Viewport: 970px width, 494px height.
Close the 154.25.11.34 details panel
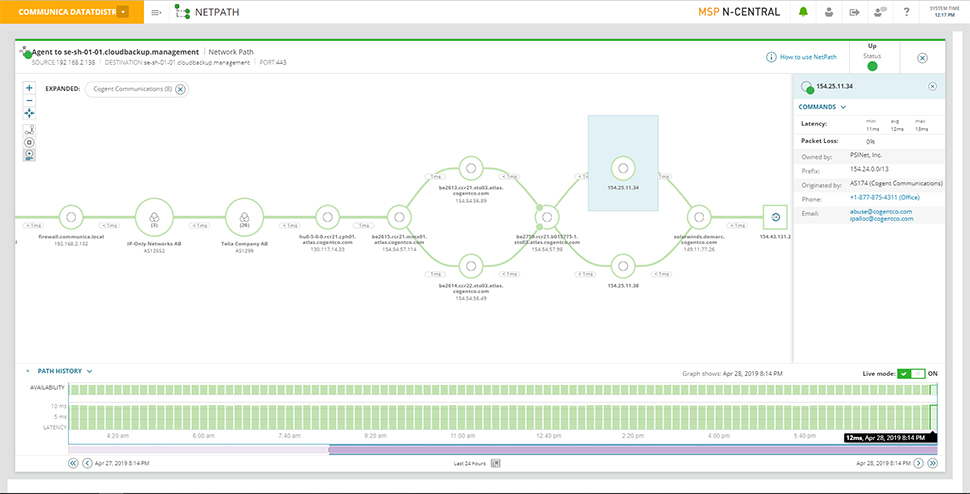(x=932, y=87)
